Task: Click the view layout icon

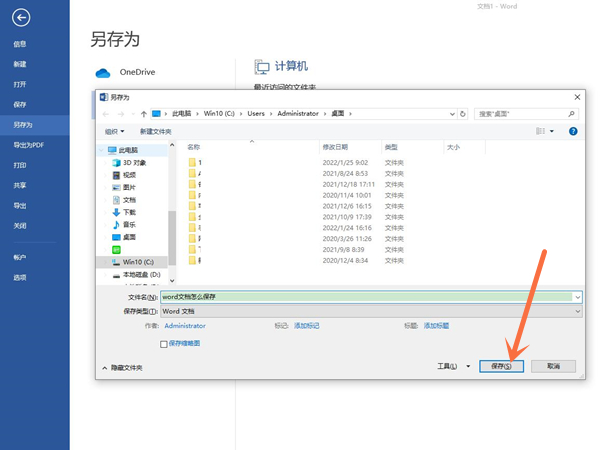Action: (540, 131)
